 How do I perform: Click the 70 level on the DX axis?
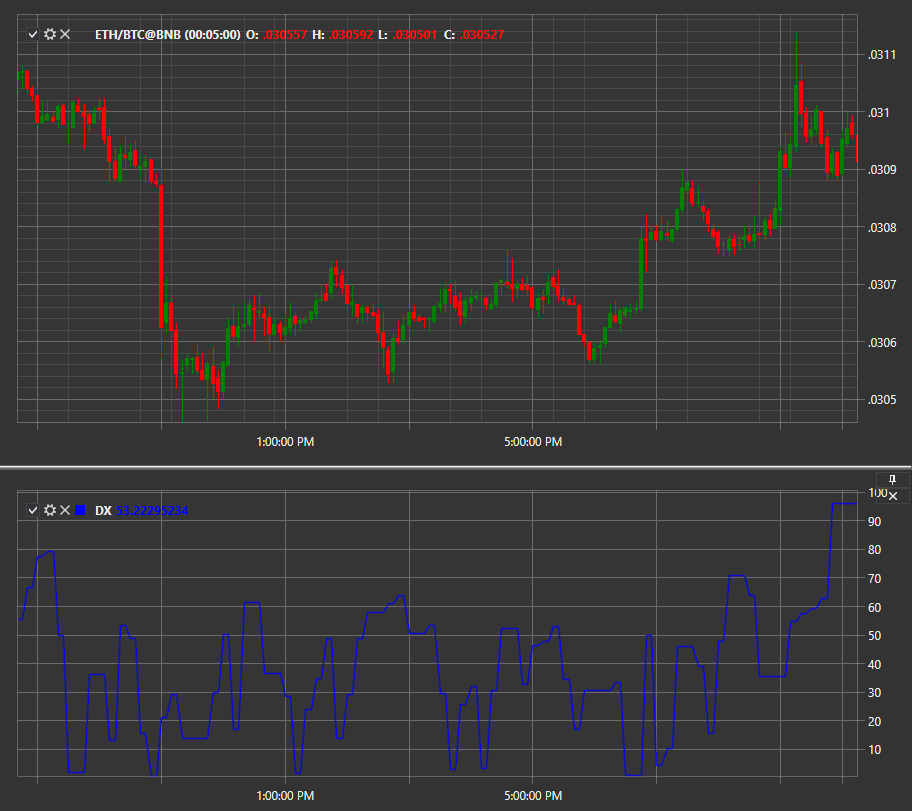pyautogui.click(x=874, y=579)
